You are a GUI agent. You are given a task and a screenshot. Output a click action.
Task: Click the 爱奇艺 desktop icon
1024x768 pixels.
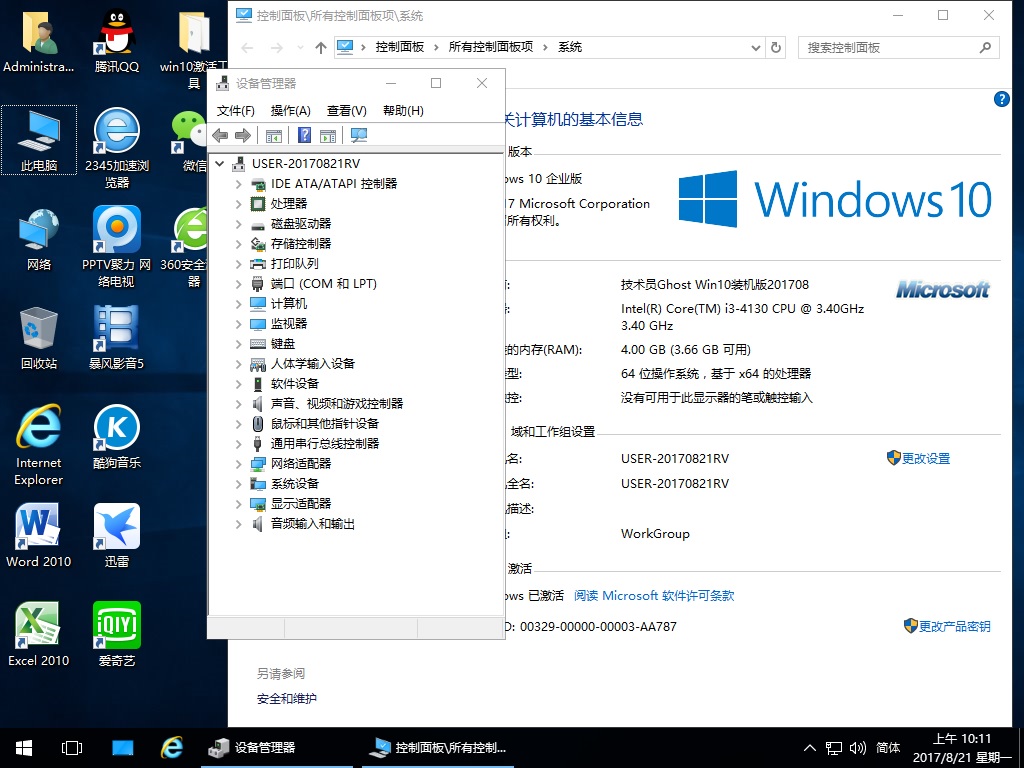pyautogui.click(x=117, y=634)
